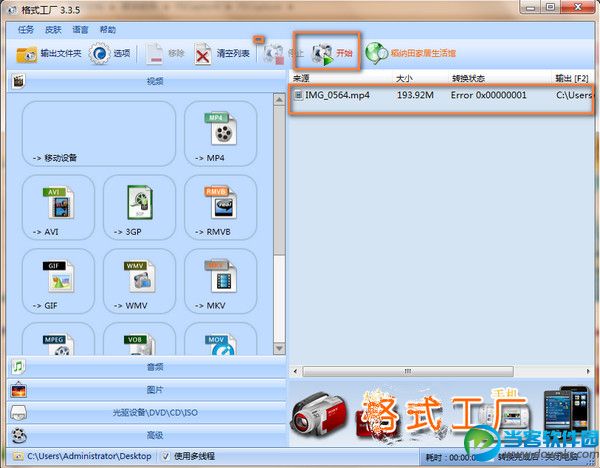Select the MOV conversion icon
Screen dimensions: 600x468
220,344
